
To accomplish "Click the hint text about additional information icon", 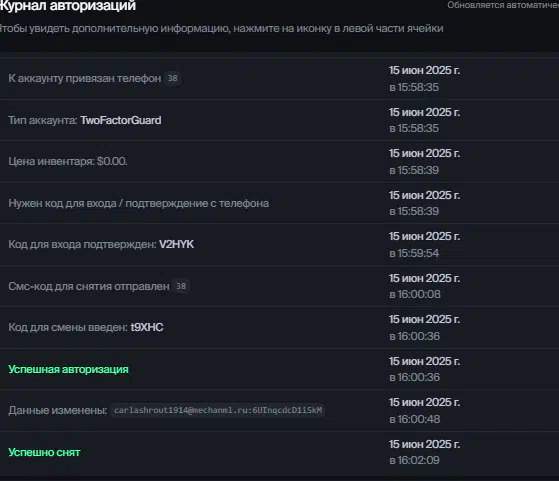I will tap(221, 28).
